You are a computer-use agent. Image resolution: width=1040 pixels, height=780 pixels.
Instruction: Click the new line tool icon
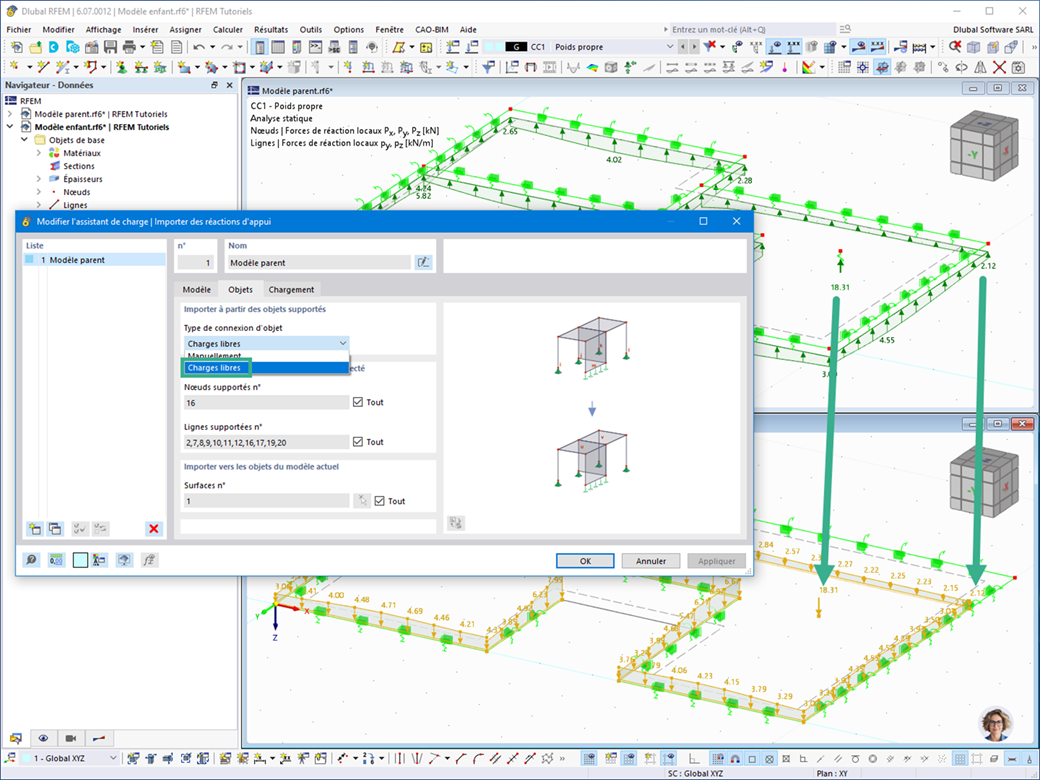point(43,67)
